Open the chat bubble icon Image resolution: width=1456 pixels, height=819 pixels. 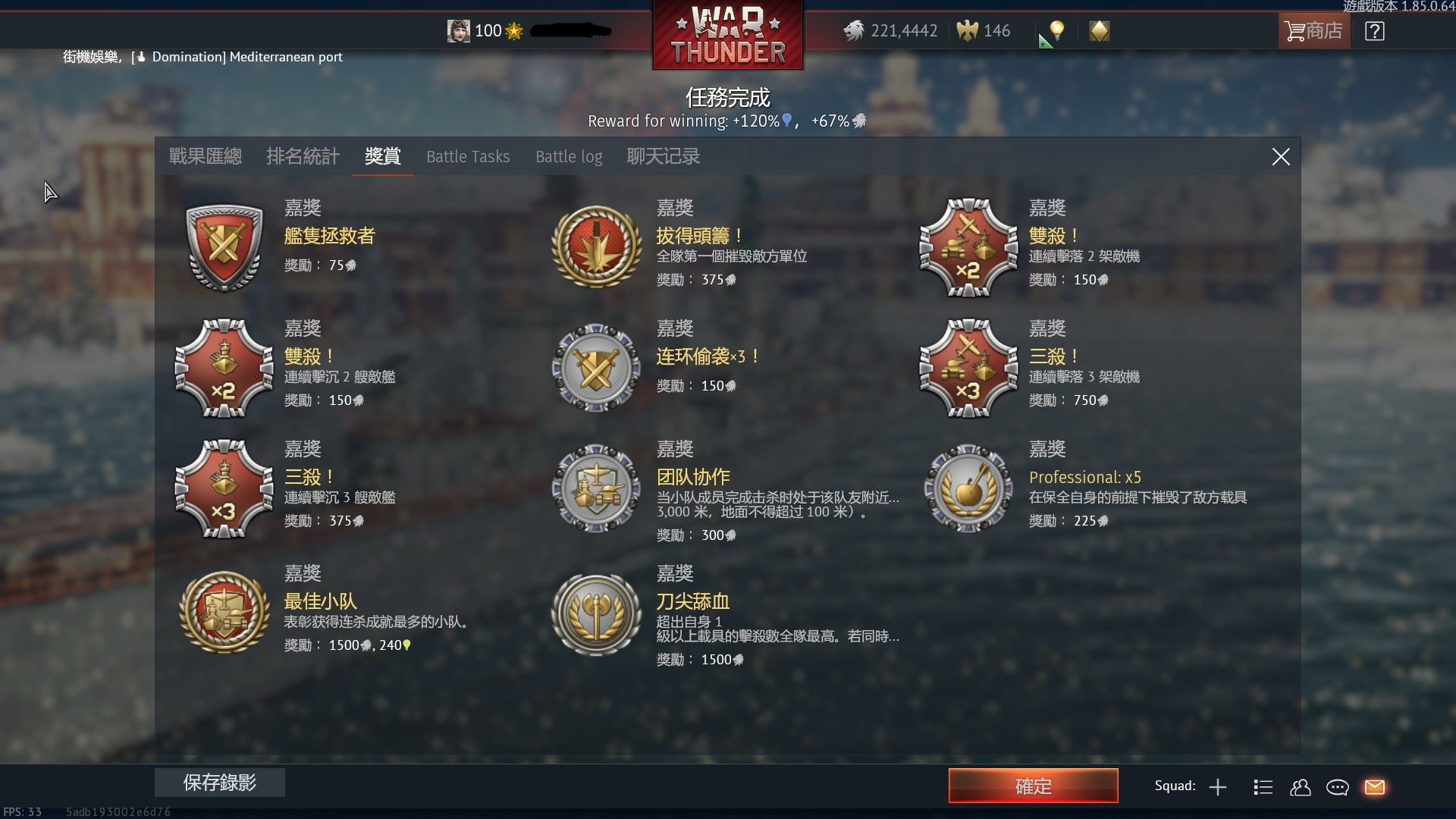(1337, 787)
